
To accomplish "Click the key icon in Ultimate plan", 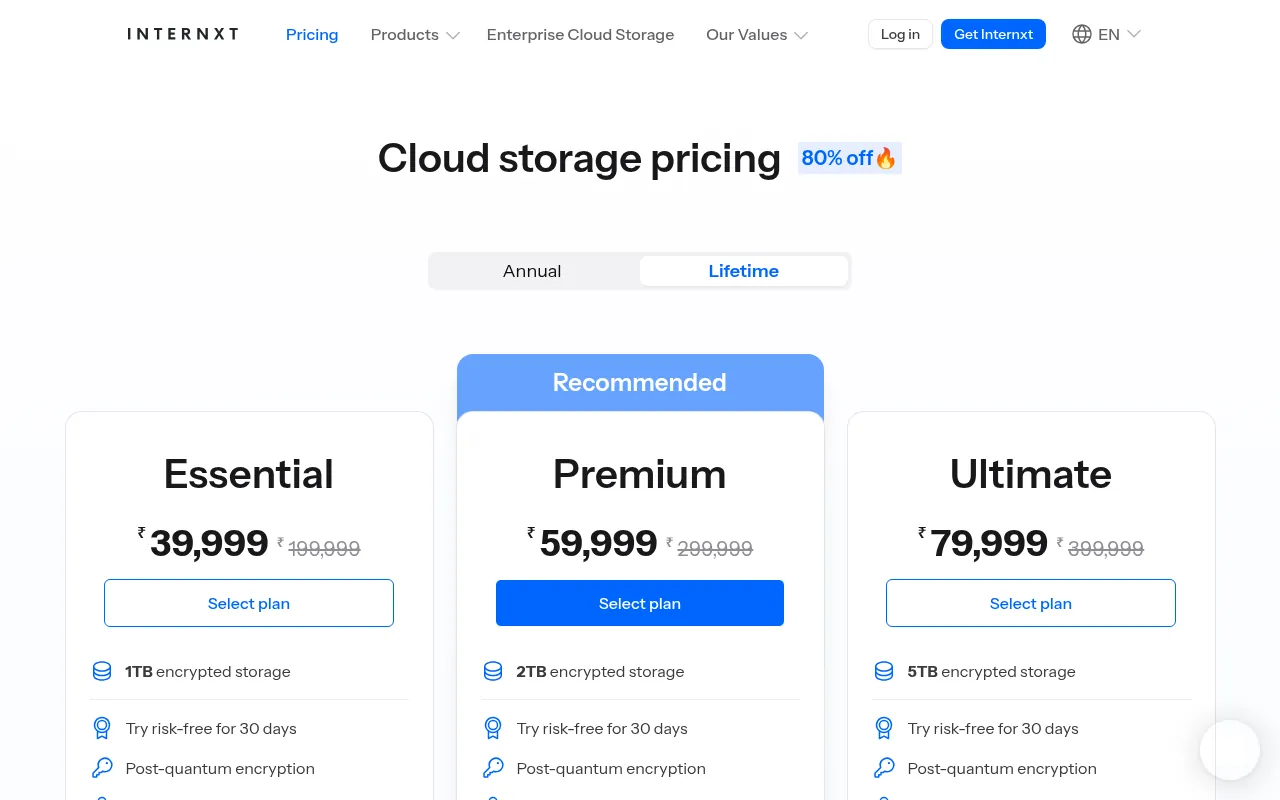I will (x=884, y=768).
